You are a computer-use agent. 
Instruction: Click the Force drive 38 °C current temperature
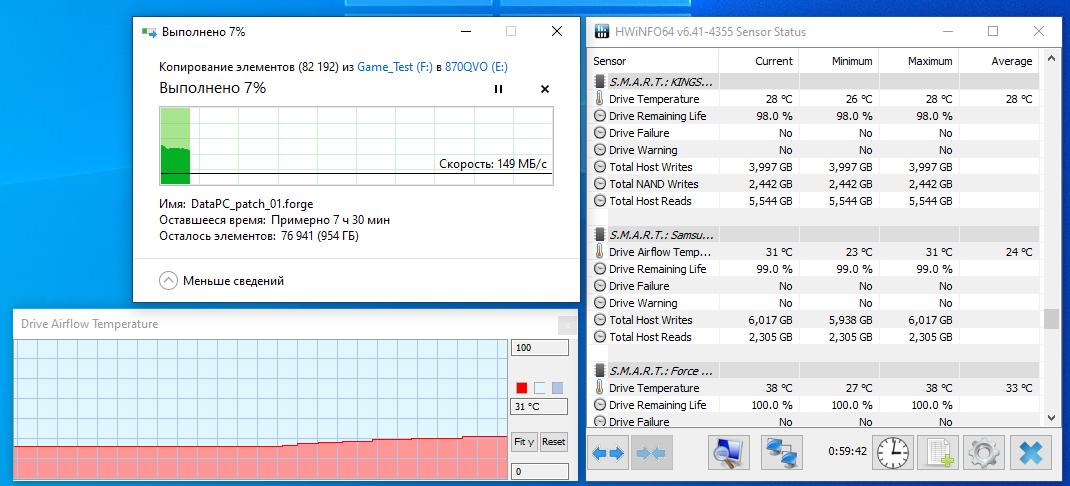coord(779,388)
